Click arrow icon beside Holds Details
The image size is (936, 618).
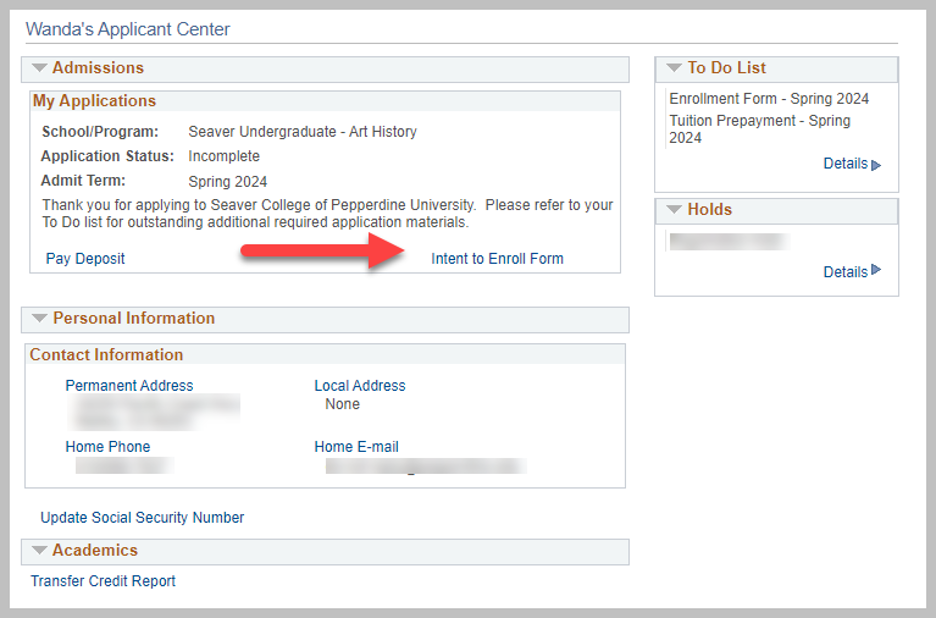click(x=877, y=270)
